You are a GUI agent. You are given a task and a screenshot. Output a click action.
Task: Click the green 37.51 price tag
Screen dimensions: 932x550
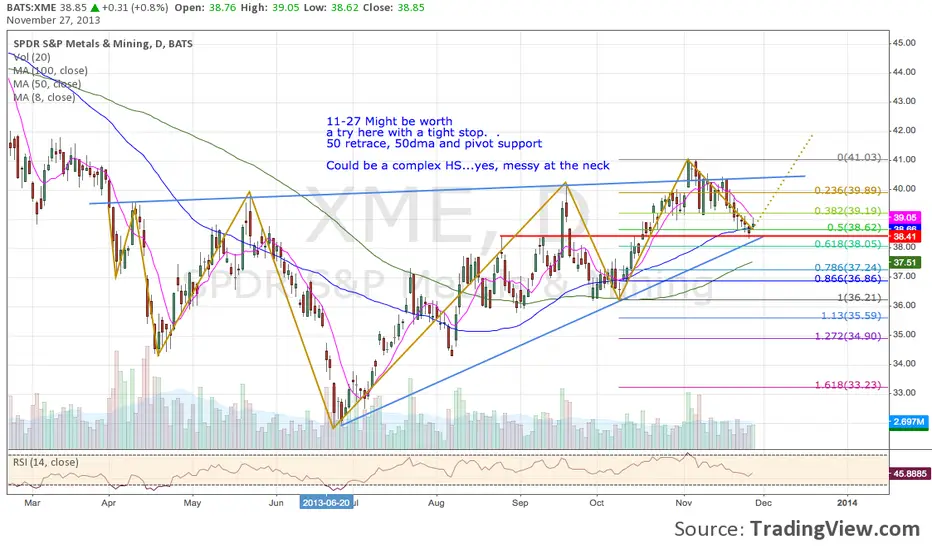click(905, 262)
